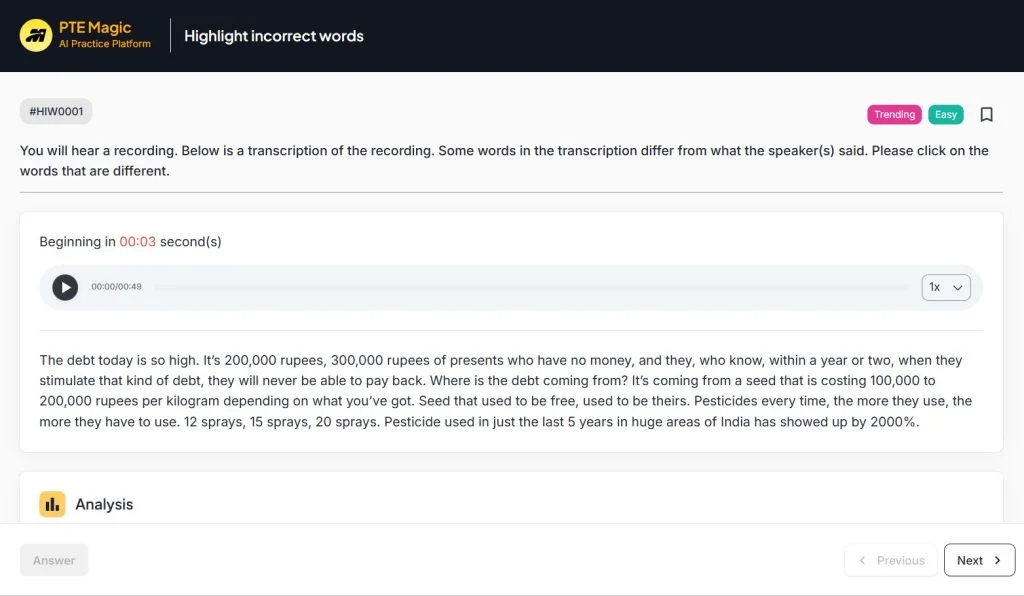Click the "Highlight incorrect words" header title
The width and height of the screenshot is (1024, 596).
tap(273, 36)
